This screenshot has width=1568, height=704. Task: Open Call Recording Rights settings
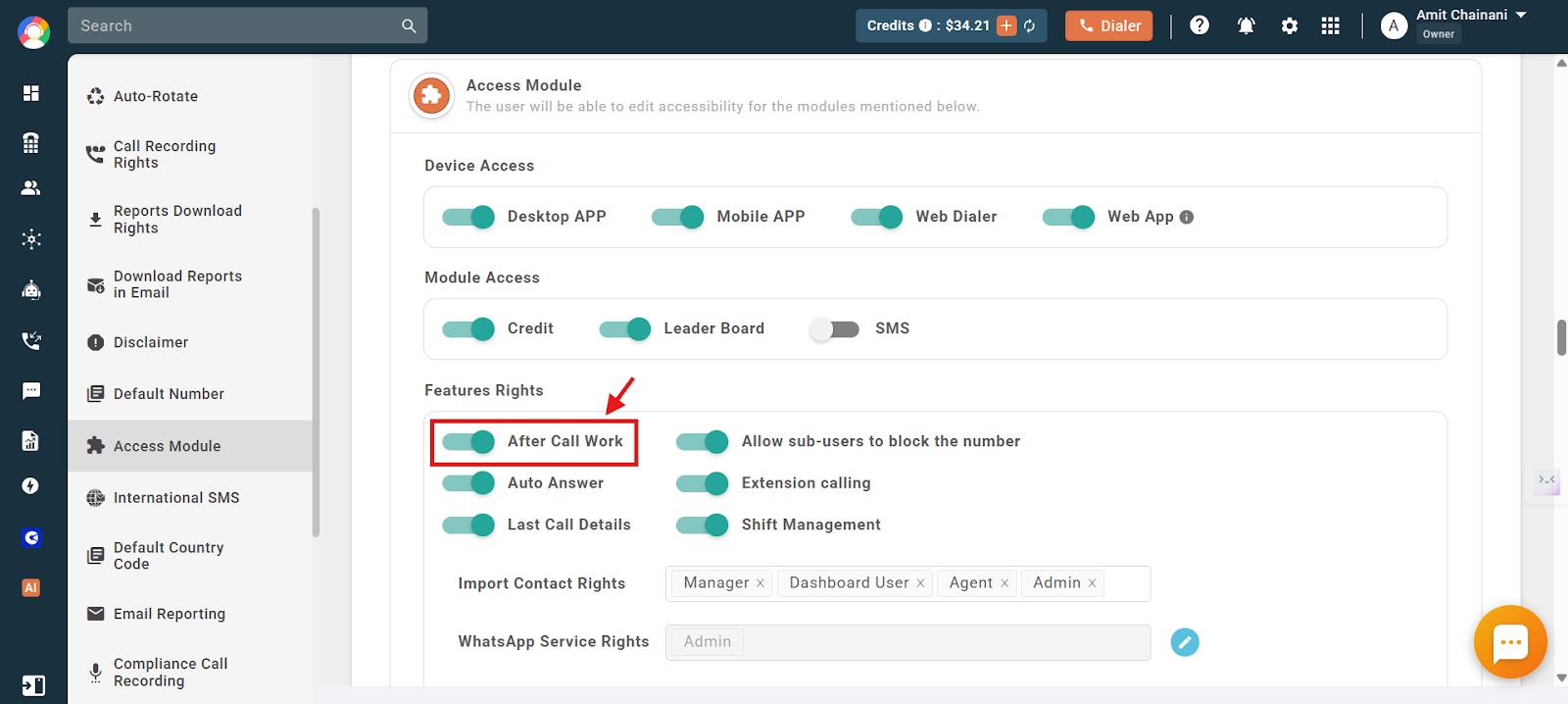click(191, 154)
